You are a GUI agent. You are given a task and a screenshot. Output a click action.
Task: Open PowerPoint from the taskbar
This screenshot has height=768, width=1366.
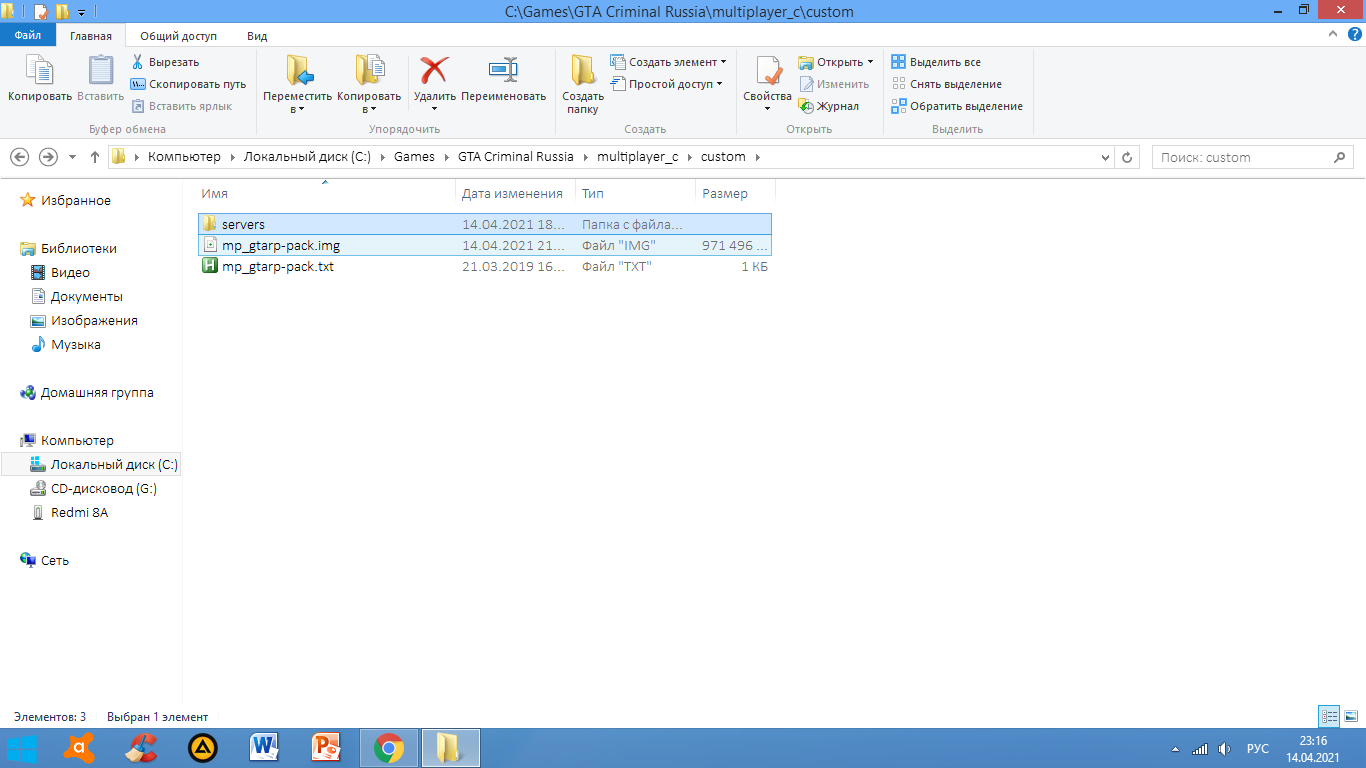point(326,748)
